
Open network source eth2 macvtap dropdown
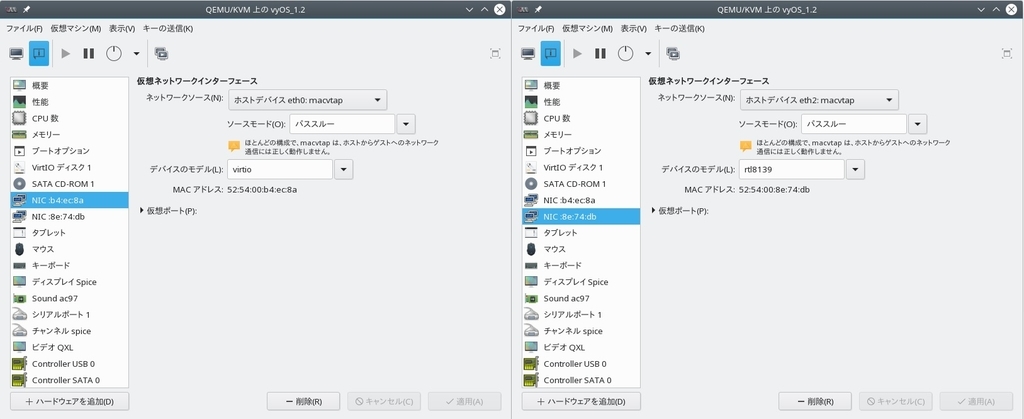(819, 100)
